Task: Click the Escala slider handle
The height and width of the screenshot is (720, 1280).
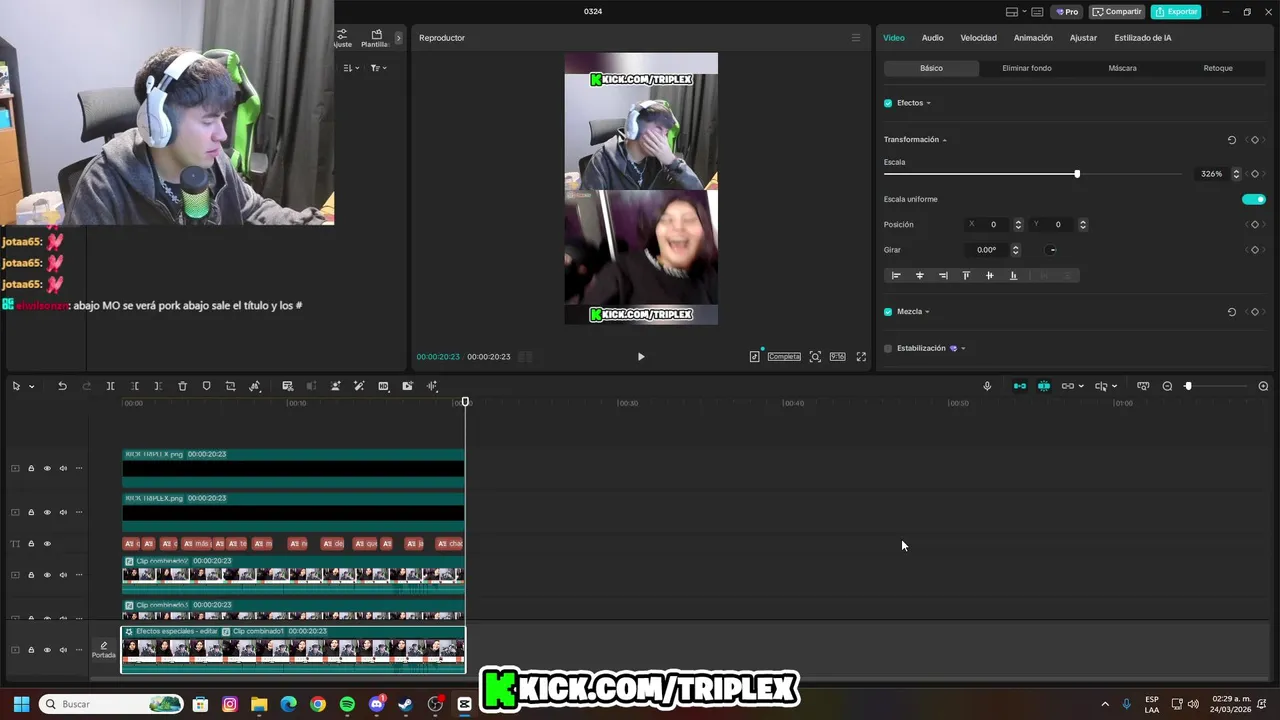Action: pyautogui.click(x=1077, y=174)
